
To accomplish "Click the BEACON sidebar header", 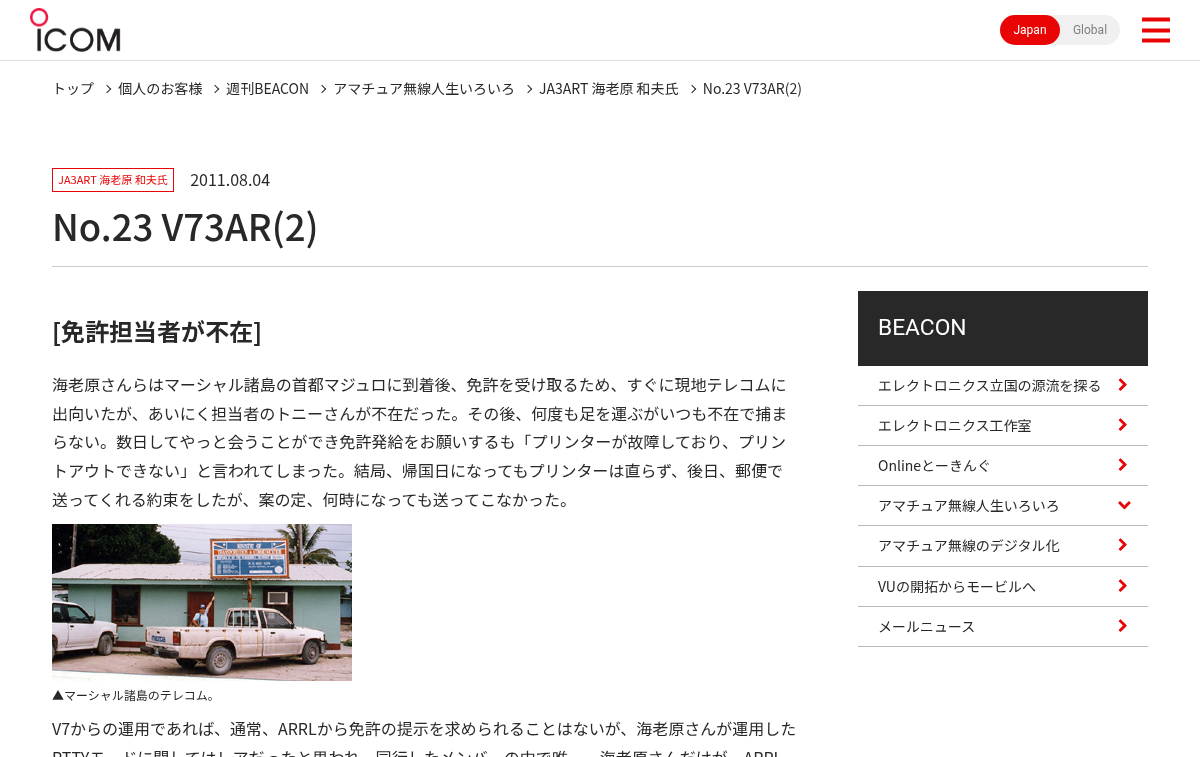I will click(1003, 328).
